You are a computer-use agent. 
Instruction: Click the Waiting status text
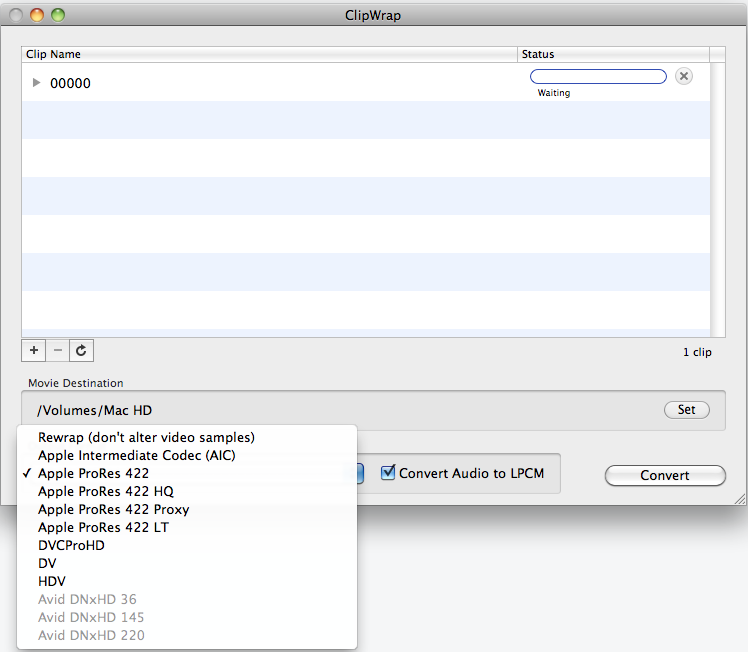tap(554, 93)
